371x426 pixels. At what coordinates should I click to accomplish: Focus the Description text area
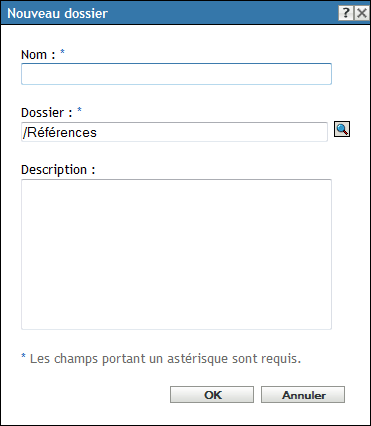[176, 254]
